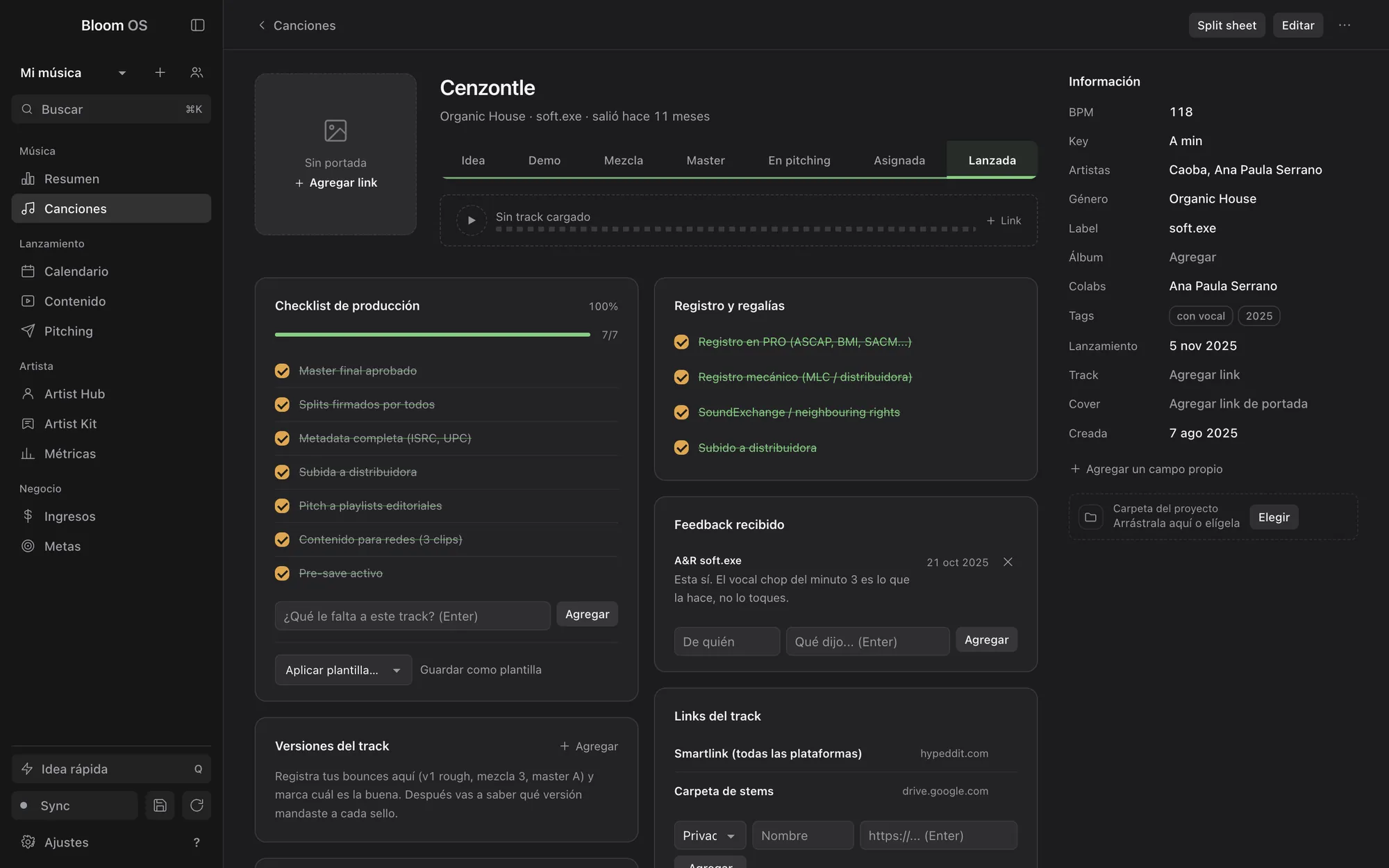Click the Editar button
Viewport: 1389px width, 868px height.
pyautogui.click(x=1297, y=25)
